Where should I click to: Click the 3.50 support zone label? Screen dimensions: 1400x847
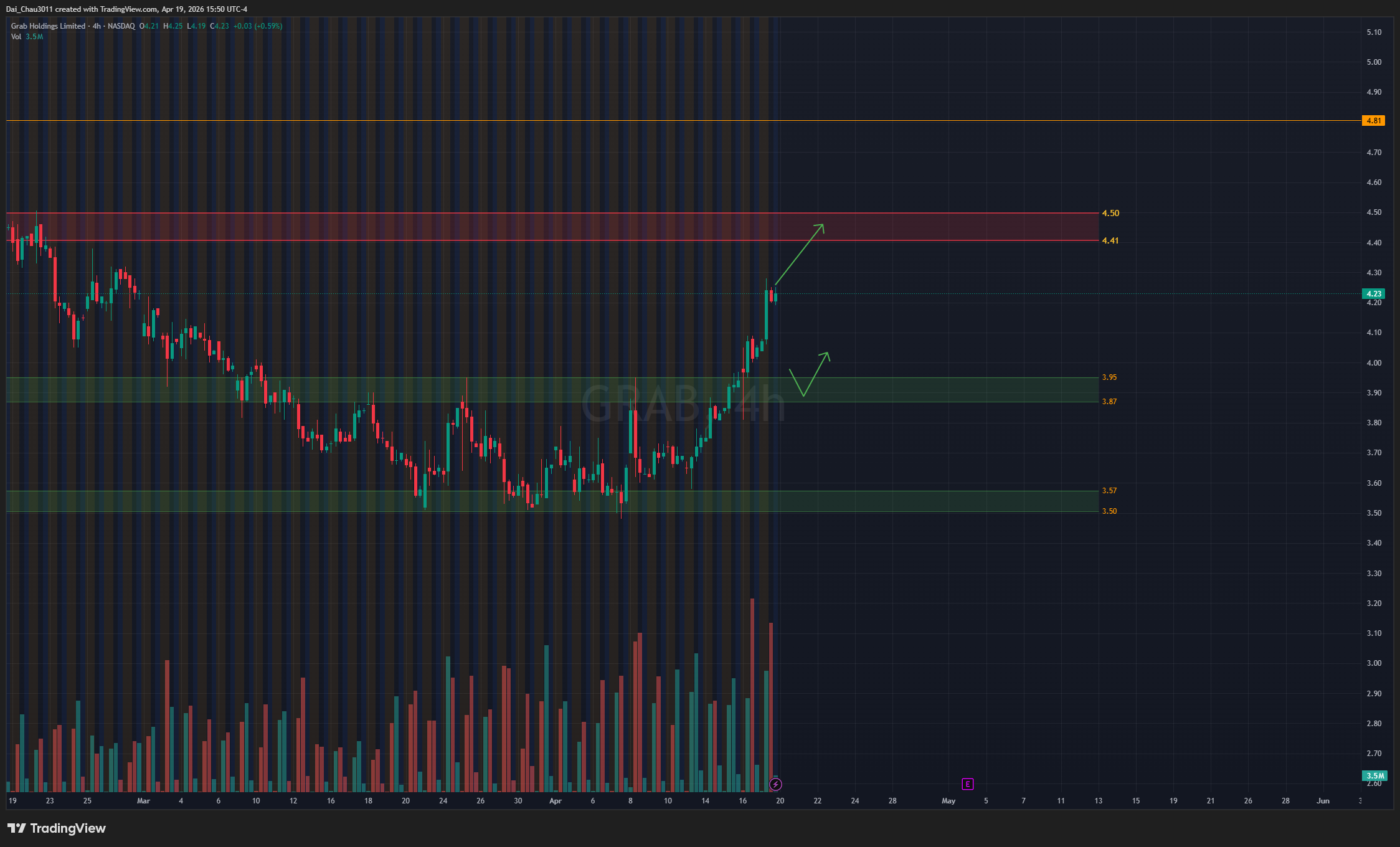[1109, 511]
